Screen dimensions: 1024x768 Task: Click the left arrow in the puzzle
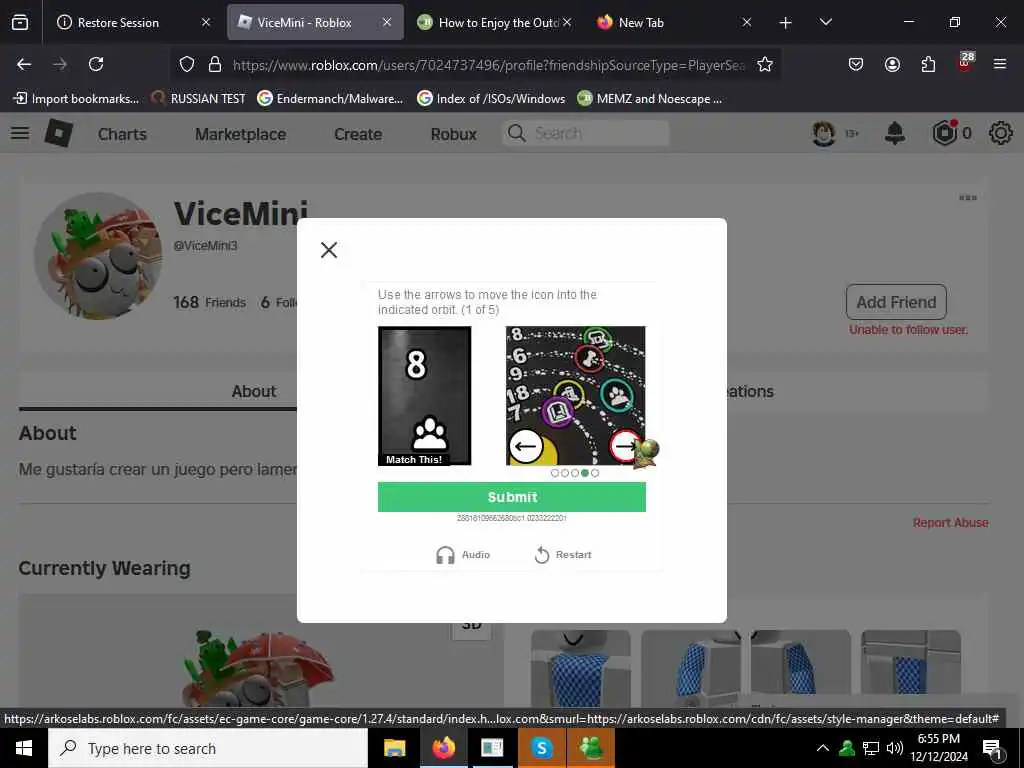click(526, 447)
